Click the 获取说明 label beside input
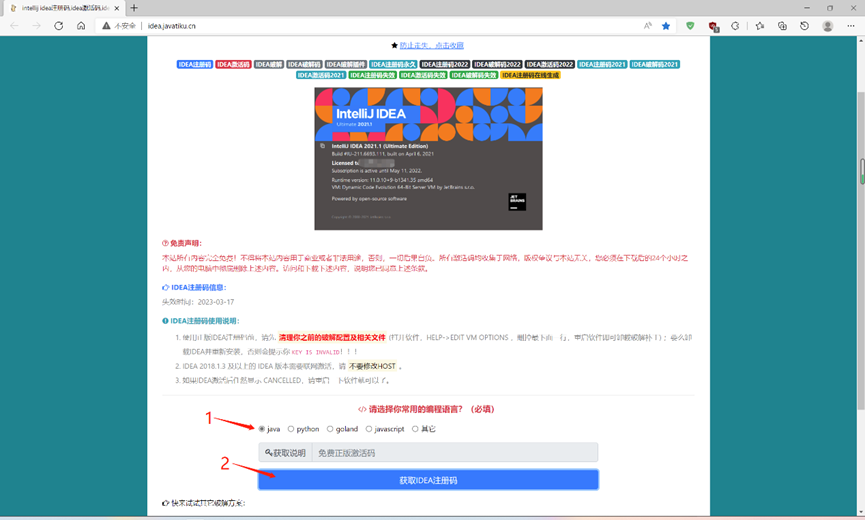Viewport: 865px width, 520px height. pyautogui.click(x=285, y=453)
